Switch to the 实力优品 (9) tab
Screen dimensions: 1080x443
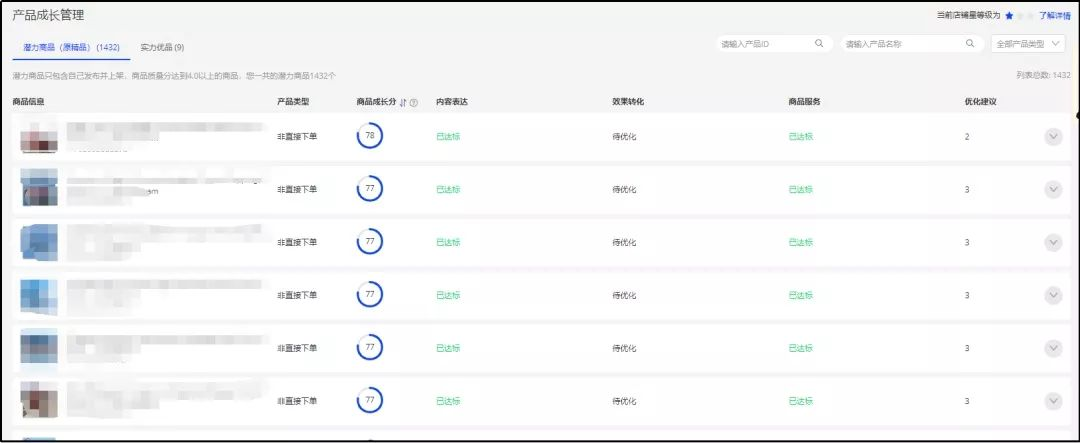[162, 47]
